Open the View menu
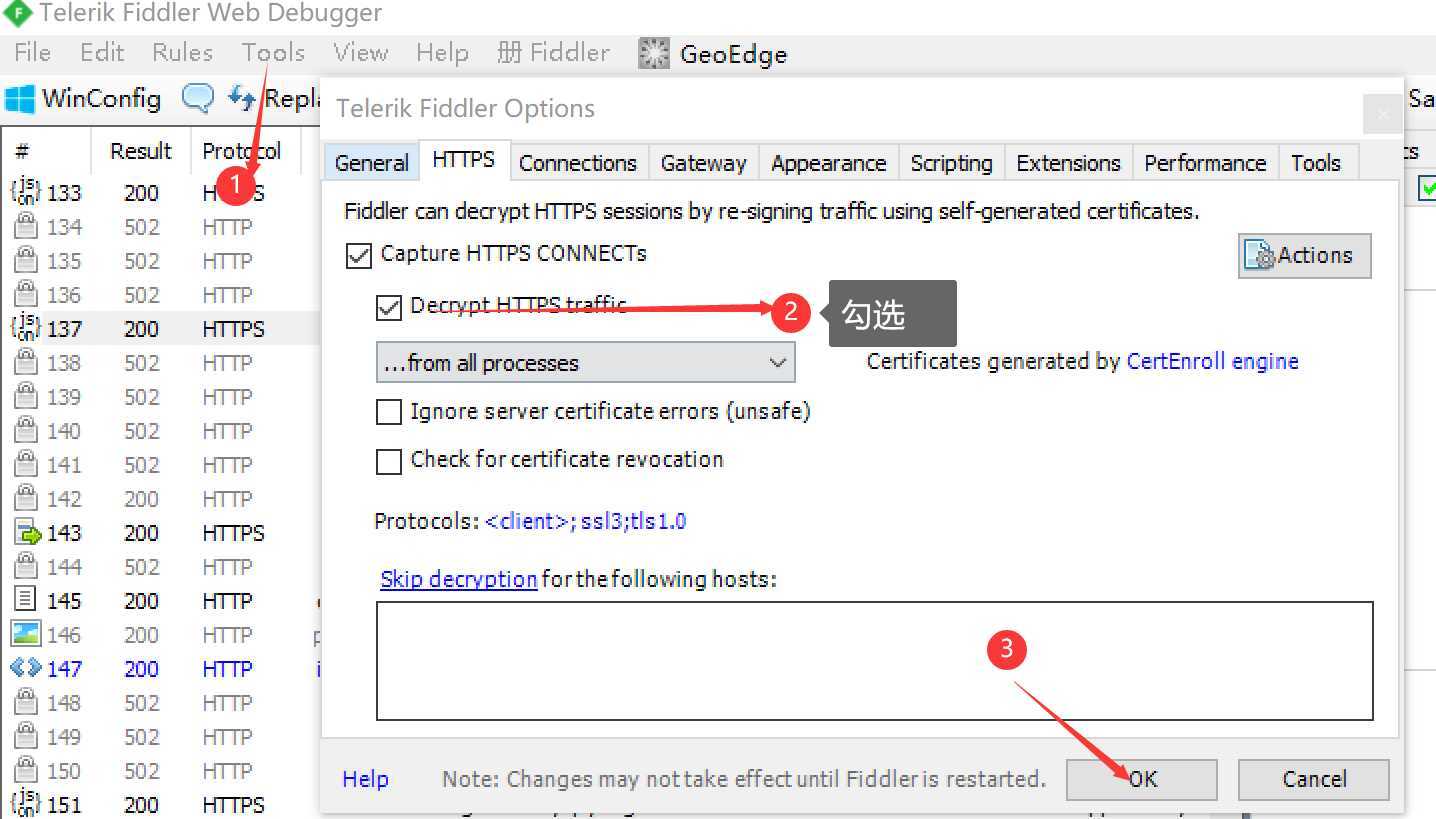Screen dimensions: 1436x819 360,52
